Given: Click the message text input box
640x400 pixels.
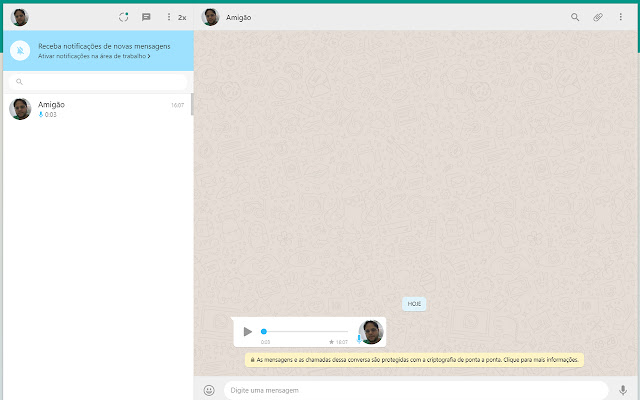Looking at the screenshot, I should (x=416, y=390).
